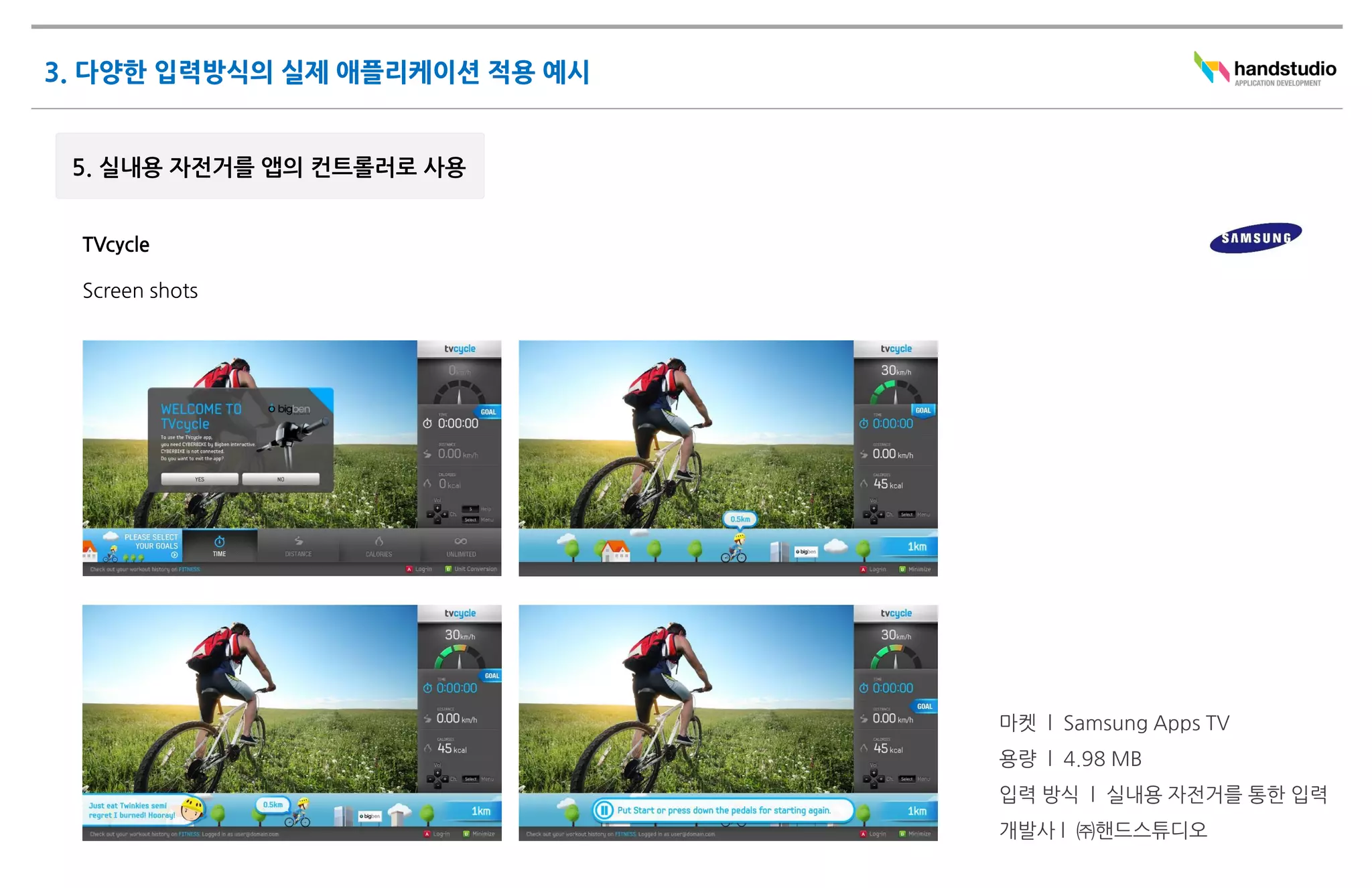The width and height of the screenshot is (1372, 888).
Task: Click the GOAL flag in top-left screenshot
Action: tap(488, 412)
